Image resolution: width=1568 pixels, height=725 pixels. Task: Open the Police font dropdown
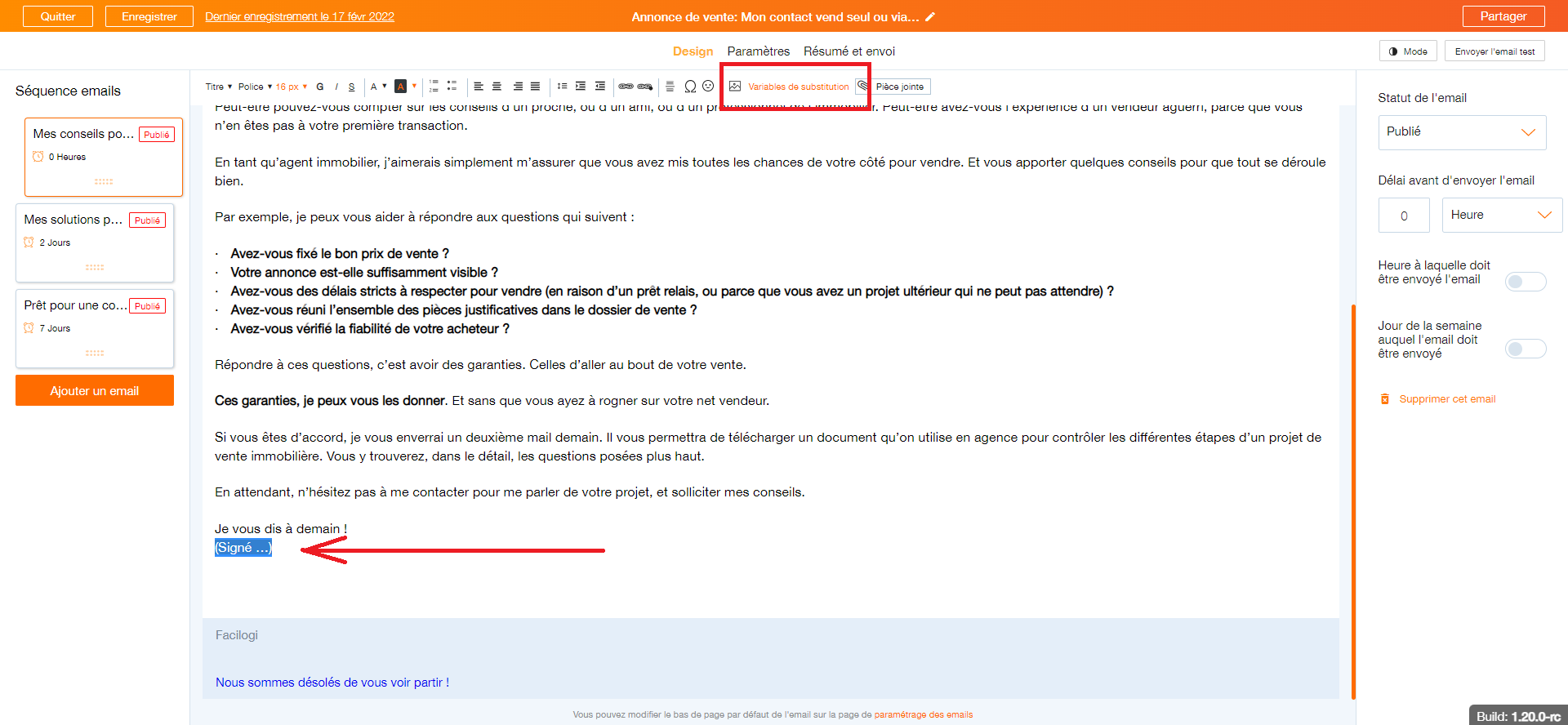(255, 87)
